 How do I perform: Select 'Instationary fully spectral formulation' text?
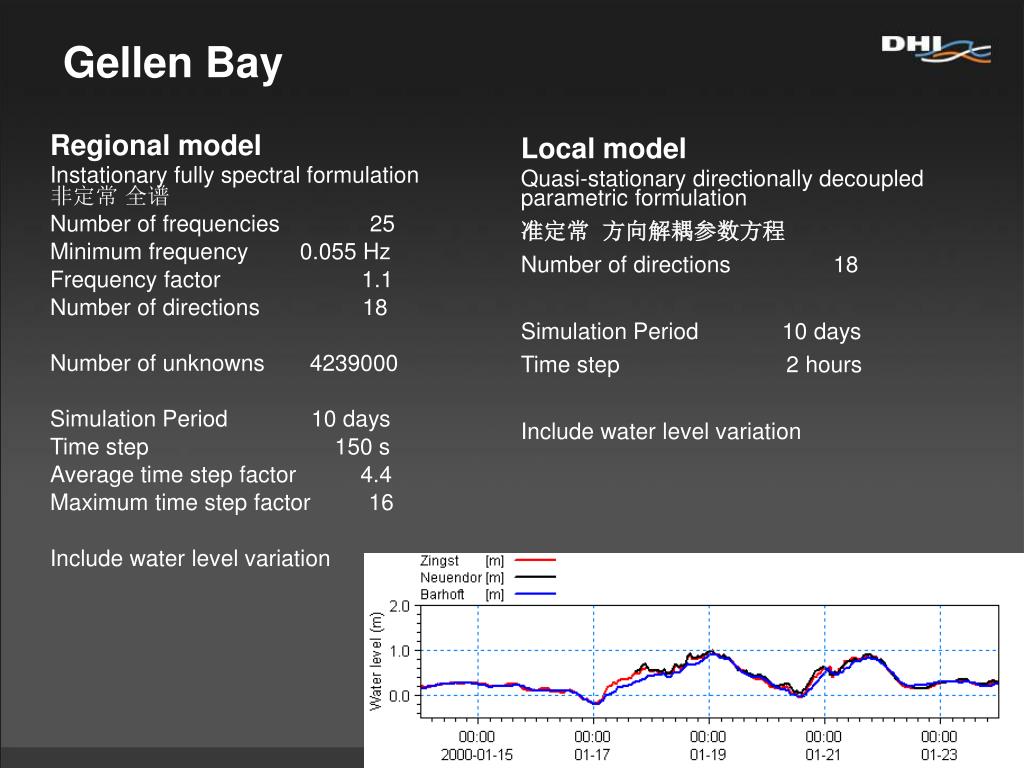[x=234, y=175]
